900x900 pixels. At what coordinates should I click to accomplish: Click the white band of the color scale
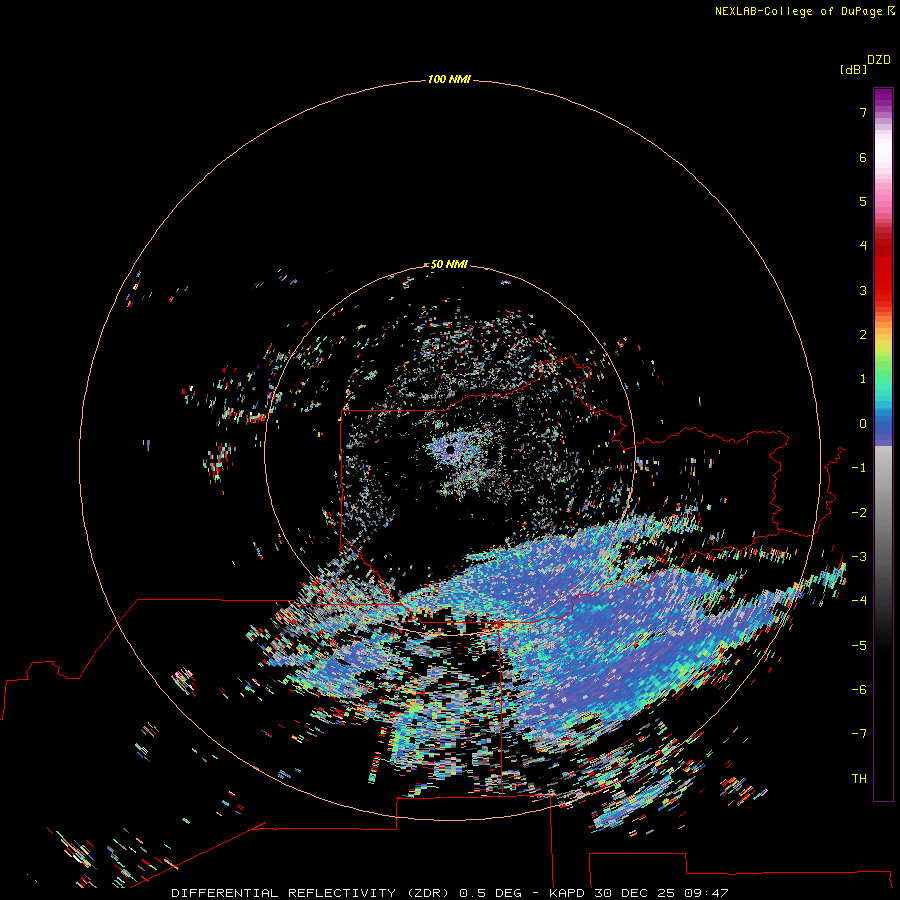coord(883,149)
